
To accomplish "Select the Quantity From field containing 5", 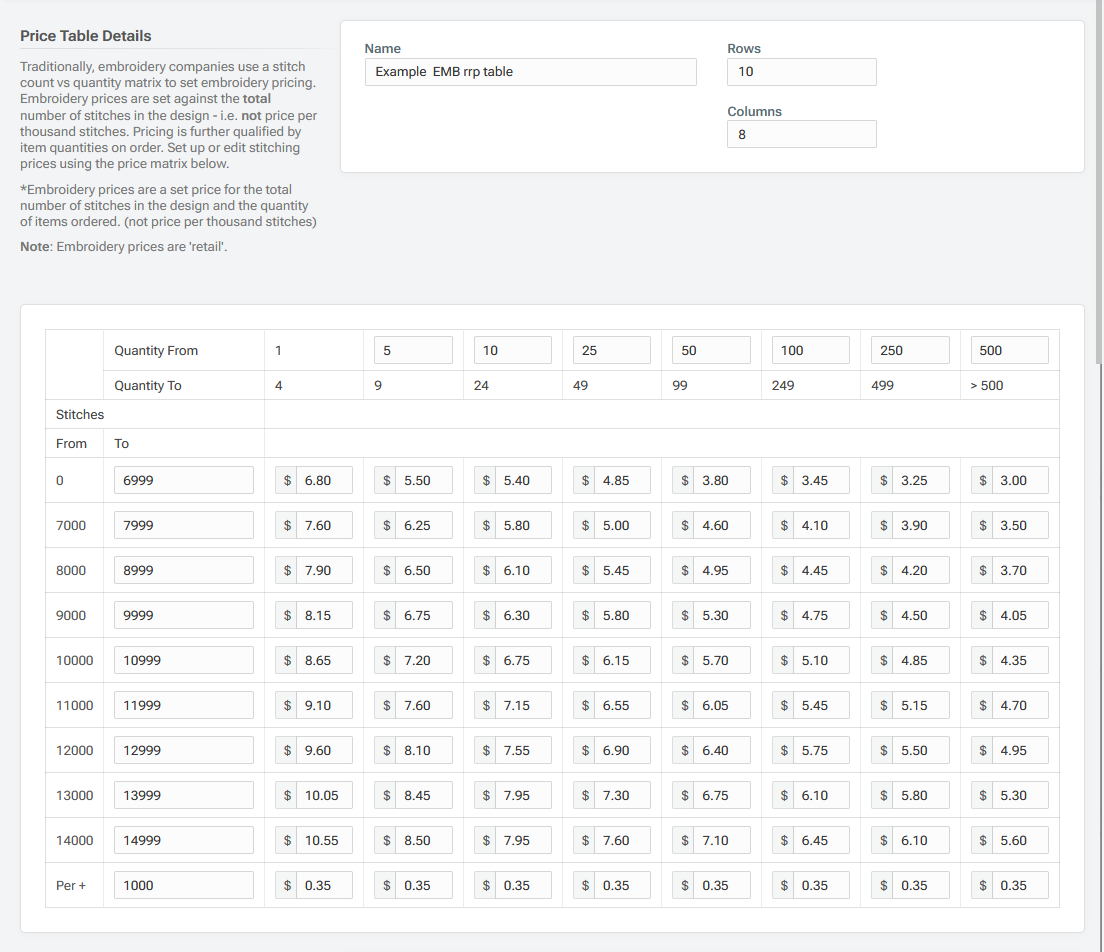I will tap(413, 349).
